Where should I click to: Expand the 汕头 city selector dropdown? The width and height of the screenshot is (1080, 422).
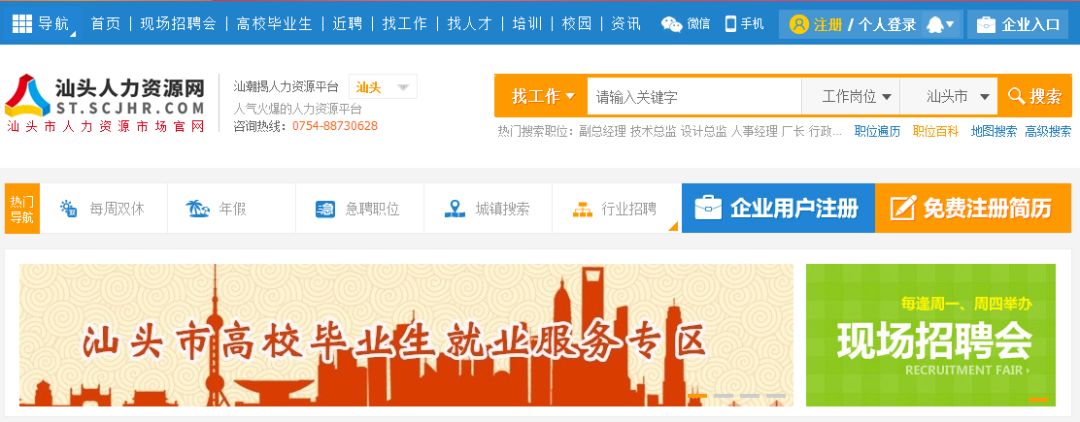tap(383, 87)
